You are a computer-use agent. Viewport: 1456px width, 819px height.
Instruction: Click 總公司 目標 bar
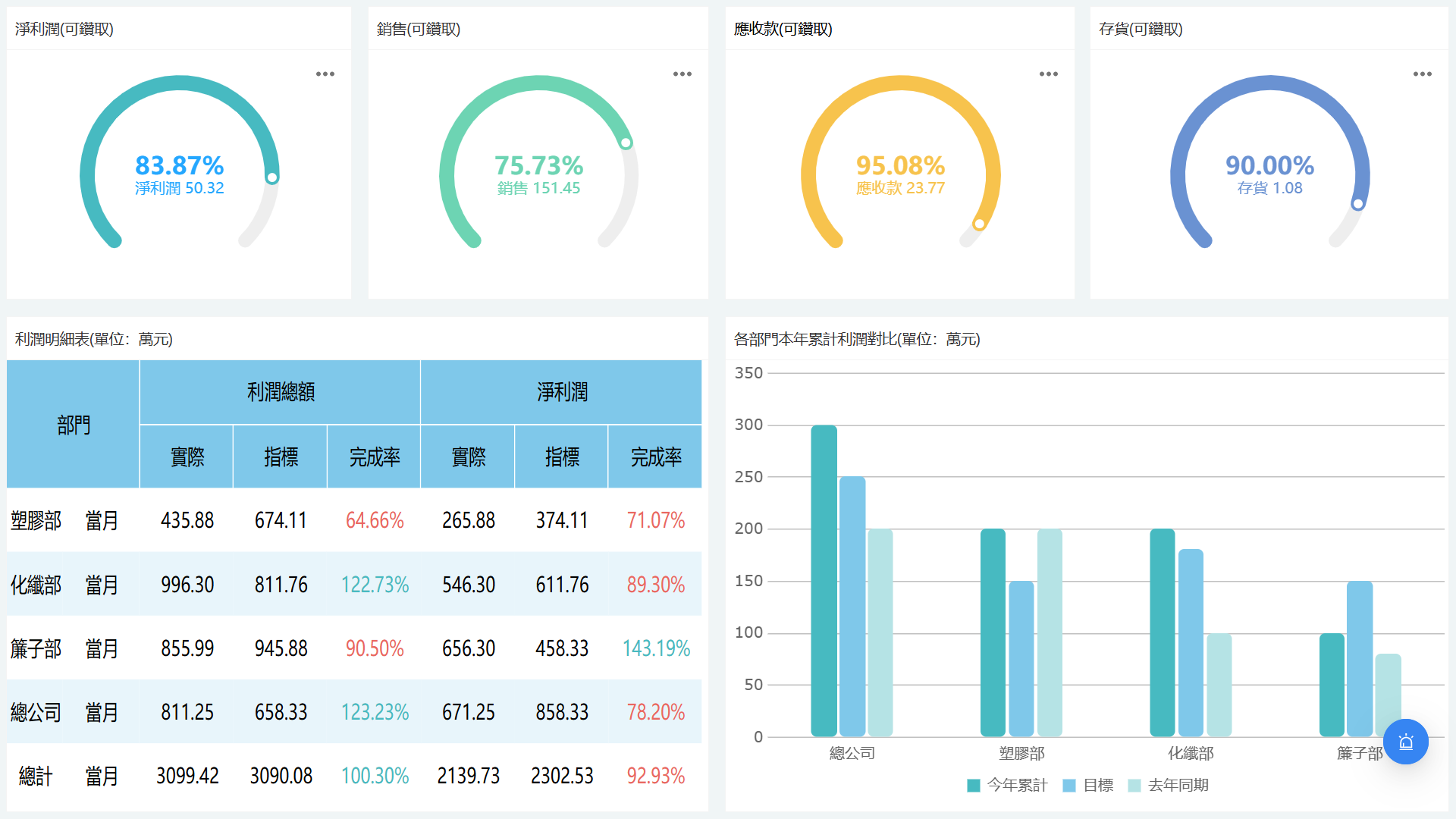852,607
